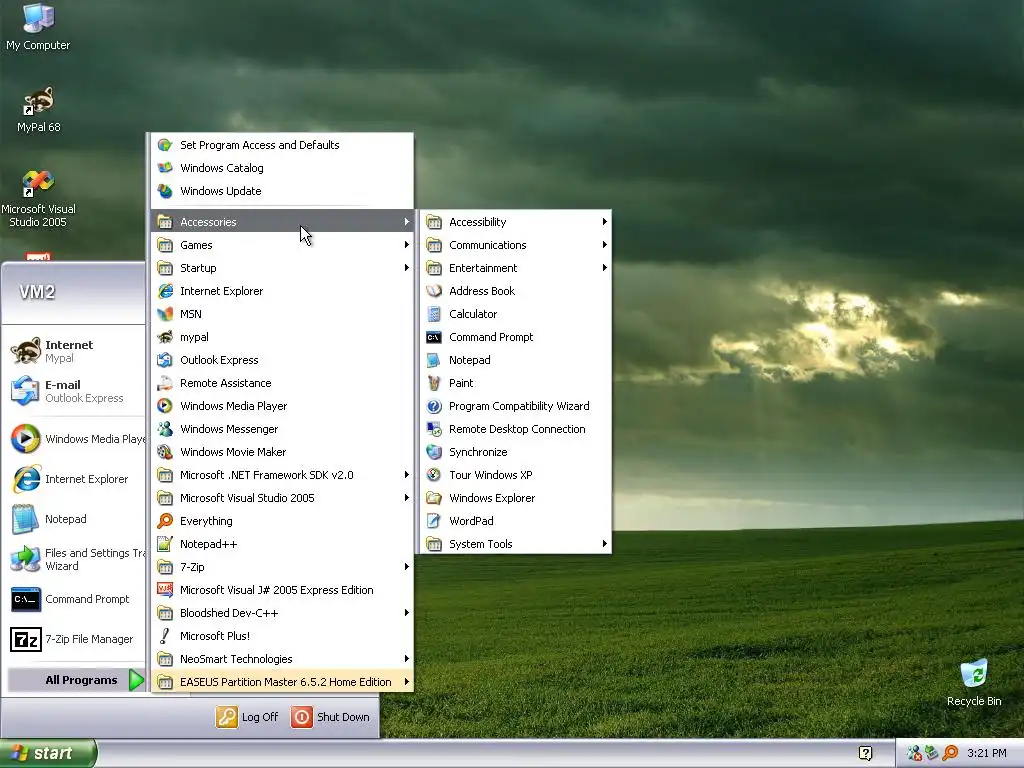
Task: Open Windows Catalog entry
Action: click(282, 168)
